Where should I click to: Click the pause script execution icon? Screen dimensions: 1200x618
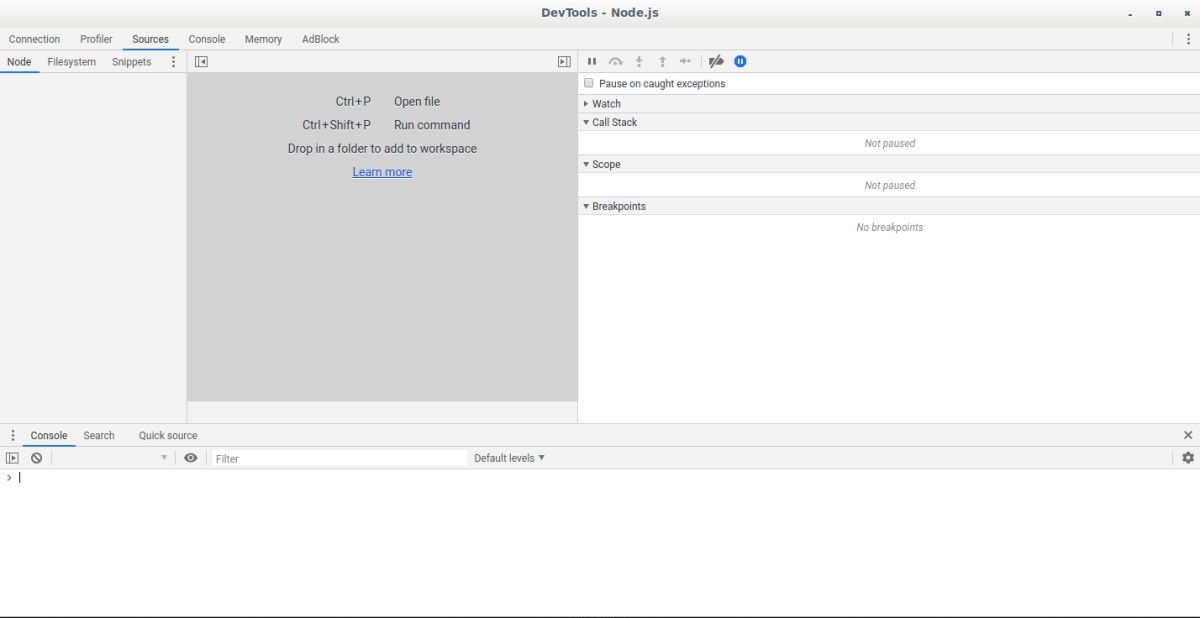point(592,61)
